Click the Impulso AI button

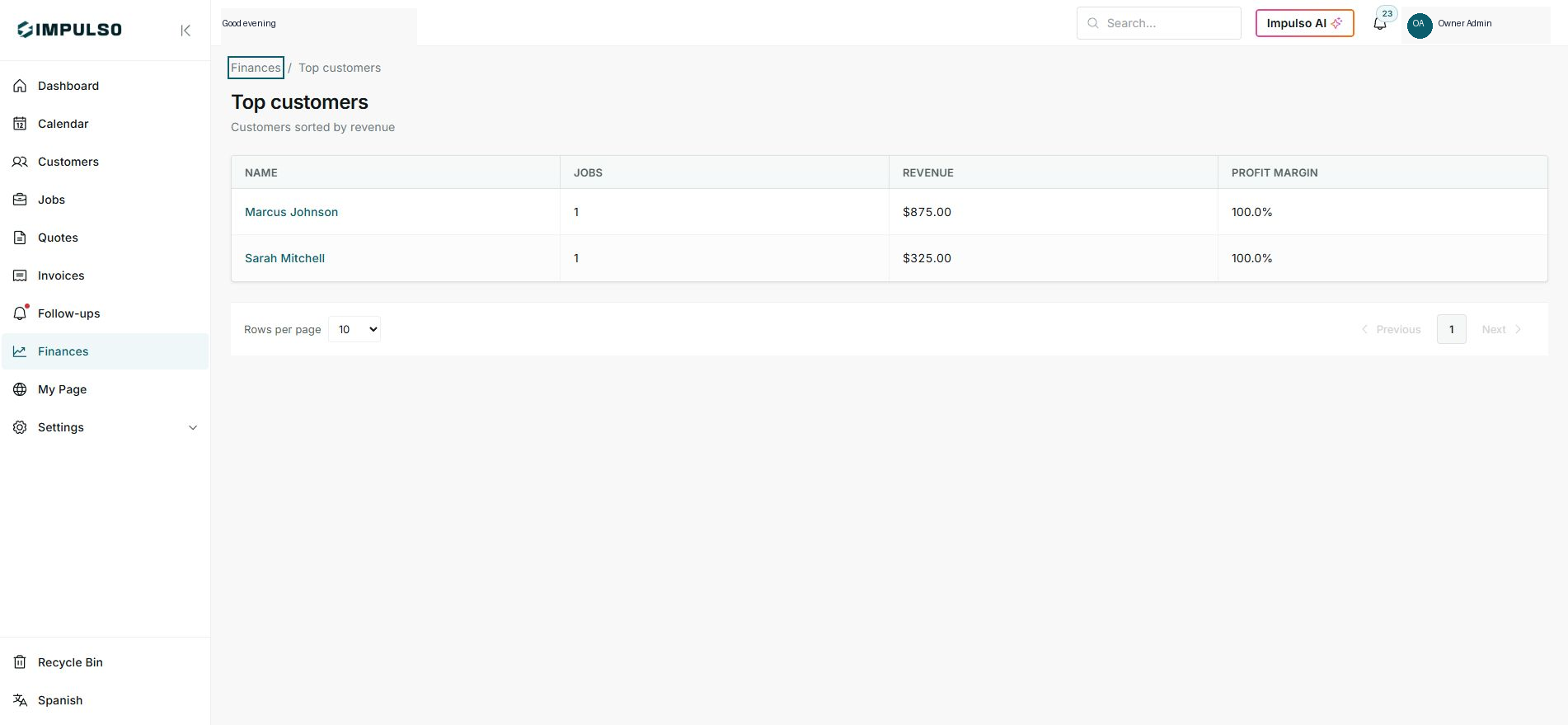1304,23
